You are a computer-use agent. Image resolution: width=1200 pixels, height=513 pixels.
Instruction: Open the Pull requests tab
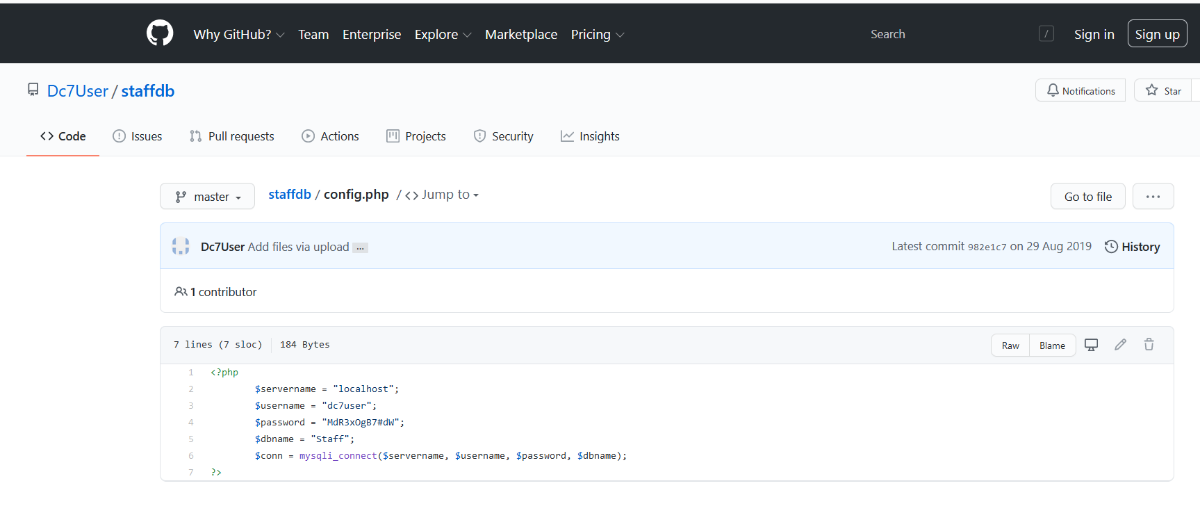pos(231,136)
